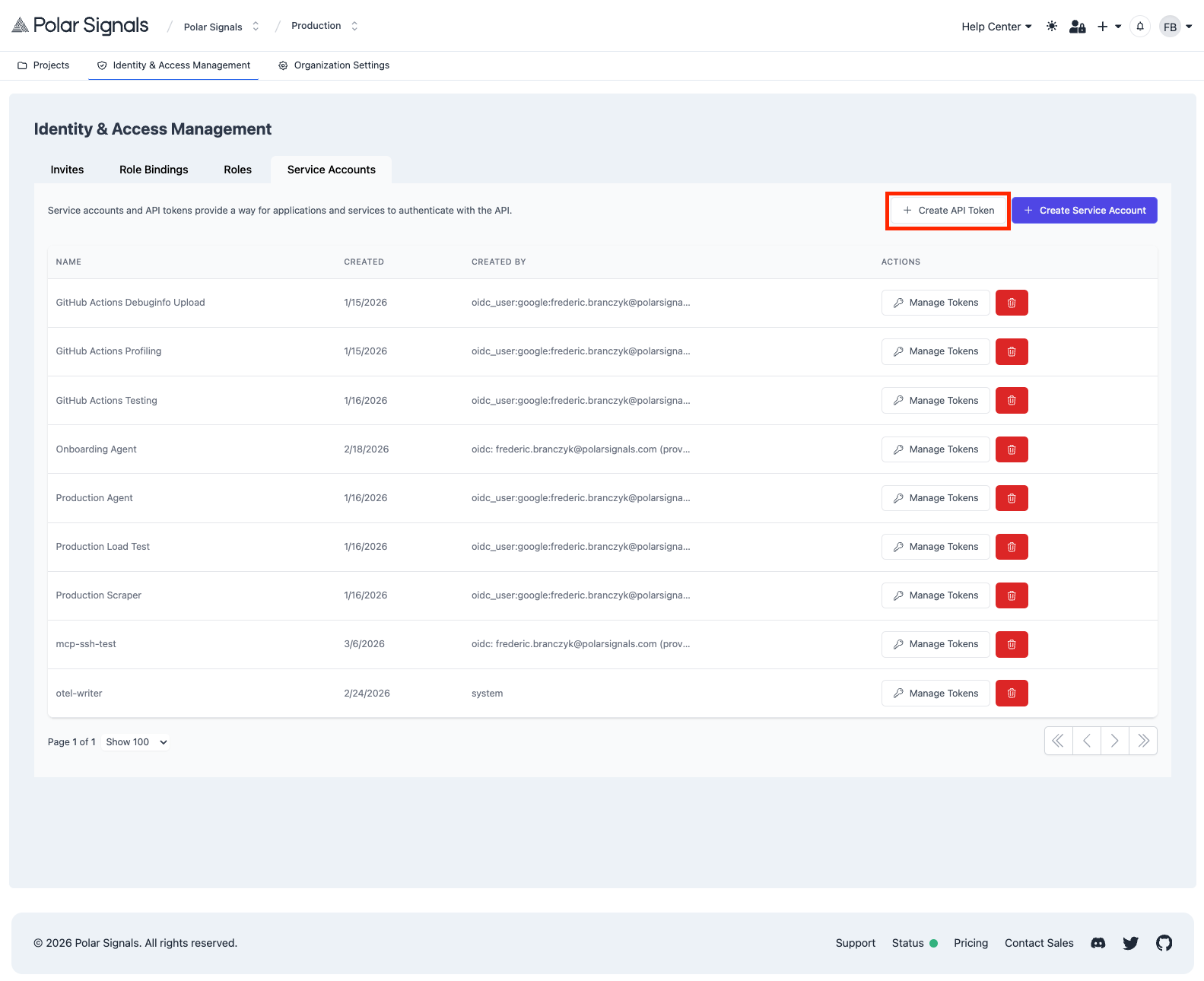Manage tokens for GitHub Actions Debuginfo Upload
The height and width of the screenshot is (981, 1204).
[x=936, y=303]
